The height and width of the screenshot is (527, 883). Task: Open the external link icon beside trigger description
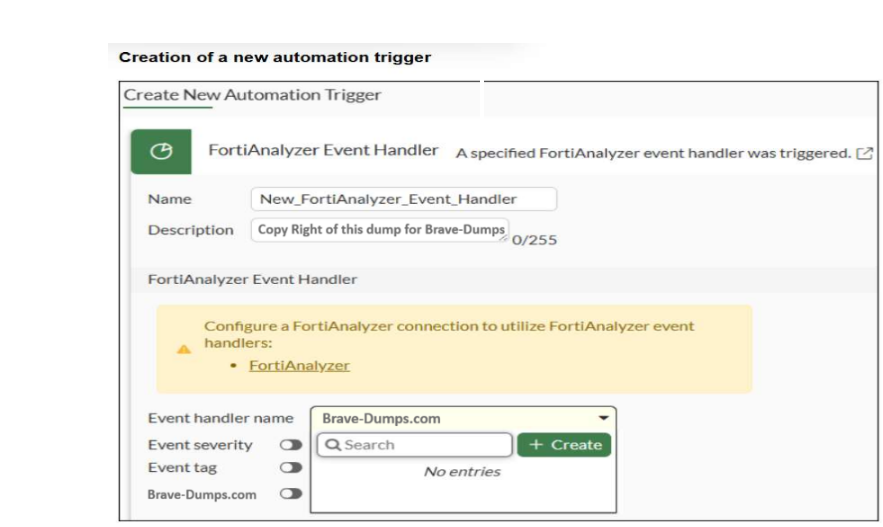pos(865,153)
